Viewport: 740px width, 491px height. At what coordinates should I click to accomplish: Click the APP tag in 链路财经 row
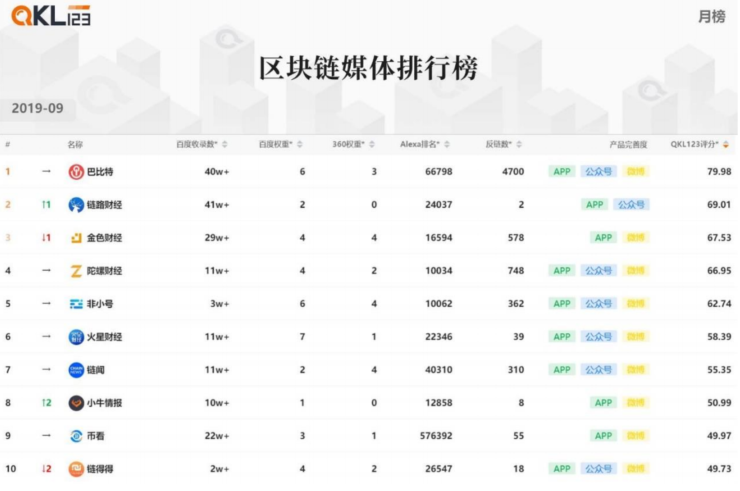coord(595,205)
